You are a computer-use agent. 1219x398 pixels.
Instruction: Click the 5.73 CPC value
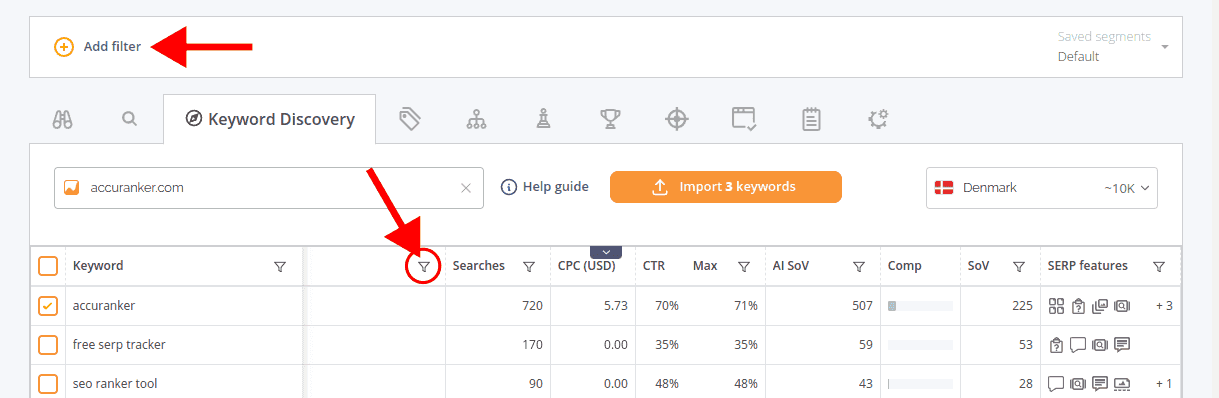pyautogui.click(x=616, y=306)
